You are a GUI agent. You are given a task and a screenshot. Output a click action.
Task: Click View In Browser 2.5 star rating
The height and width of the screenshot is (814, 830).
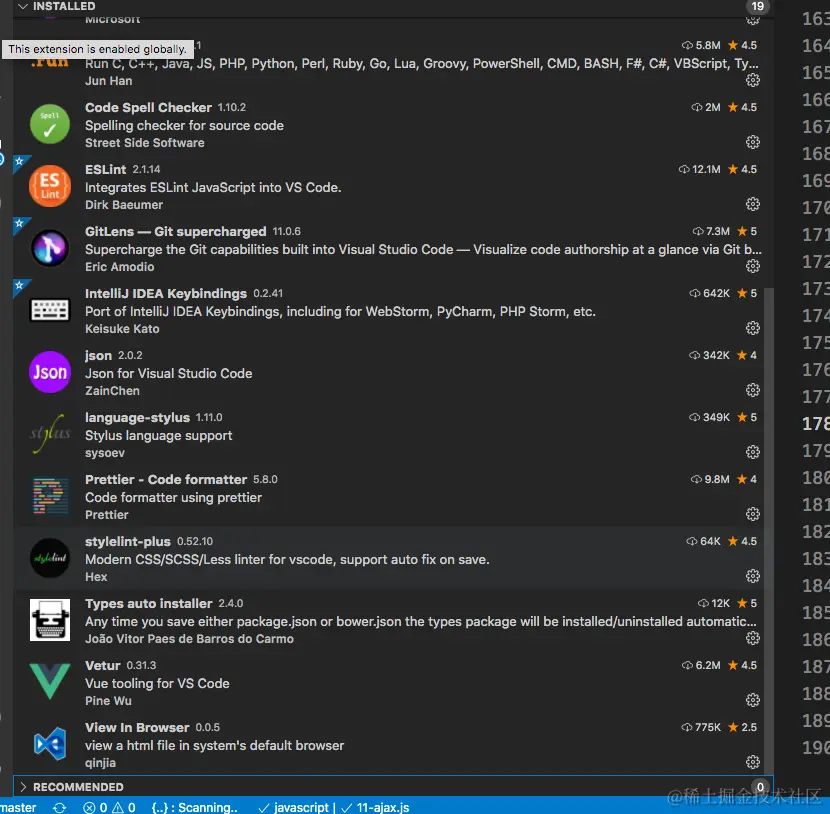click(743, 727)
